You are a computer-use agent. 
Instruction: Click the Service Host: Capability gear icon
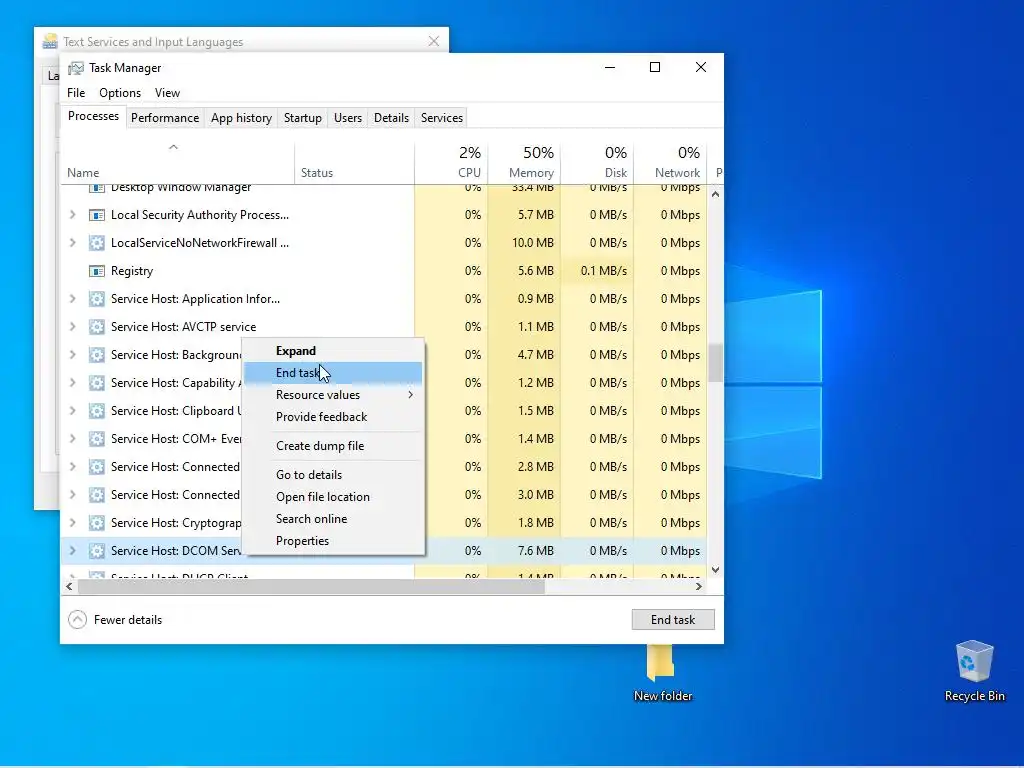97,383
